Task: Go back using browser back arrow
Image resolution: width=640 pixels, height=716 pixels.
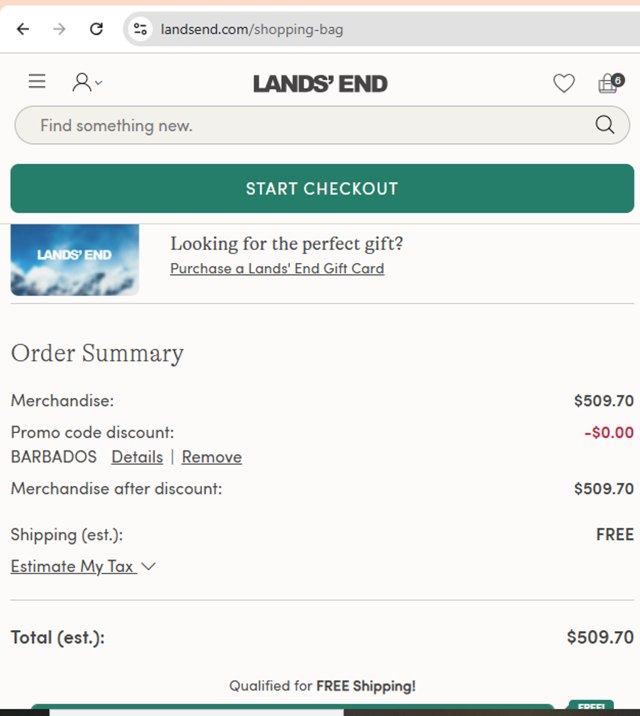Action: pyautogui.click(x=23, y=29)
